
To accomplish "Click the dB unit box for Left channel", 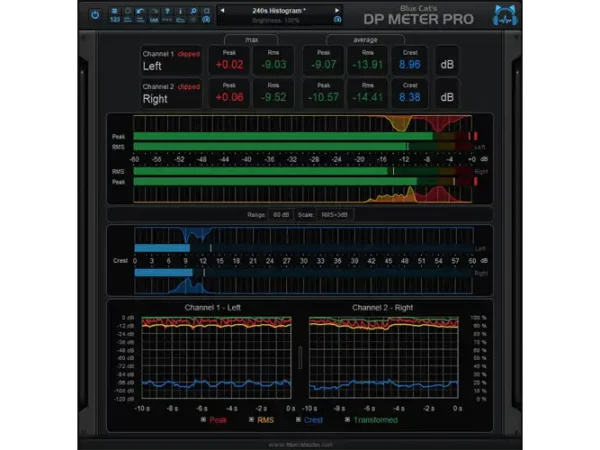I will (x=447, y=60).
